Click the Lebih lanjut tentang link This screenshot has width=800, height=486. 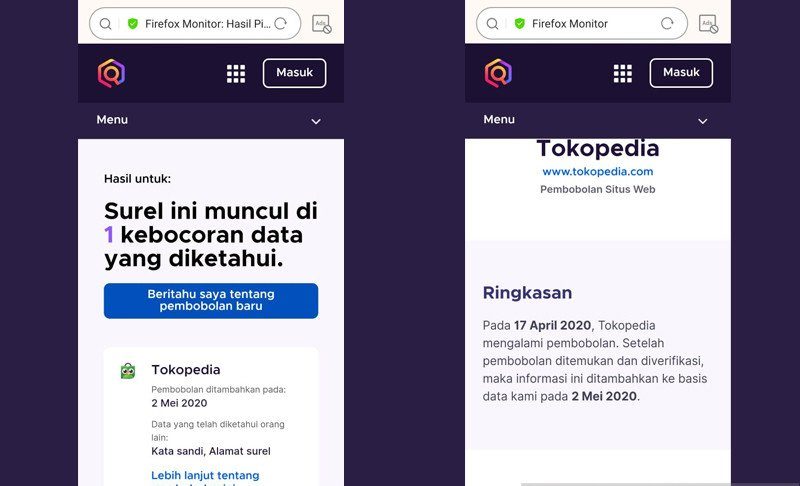coord(205,475)
